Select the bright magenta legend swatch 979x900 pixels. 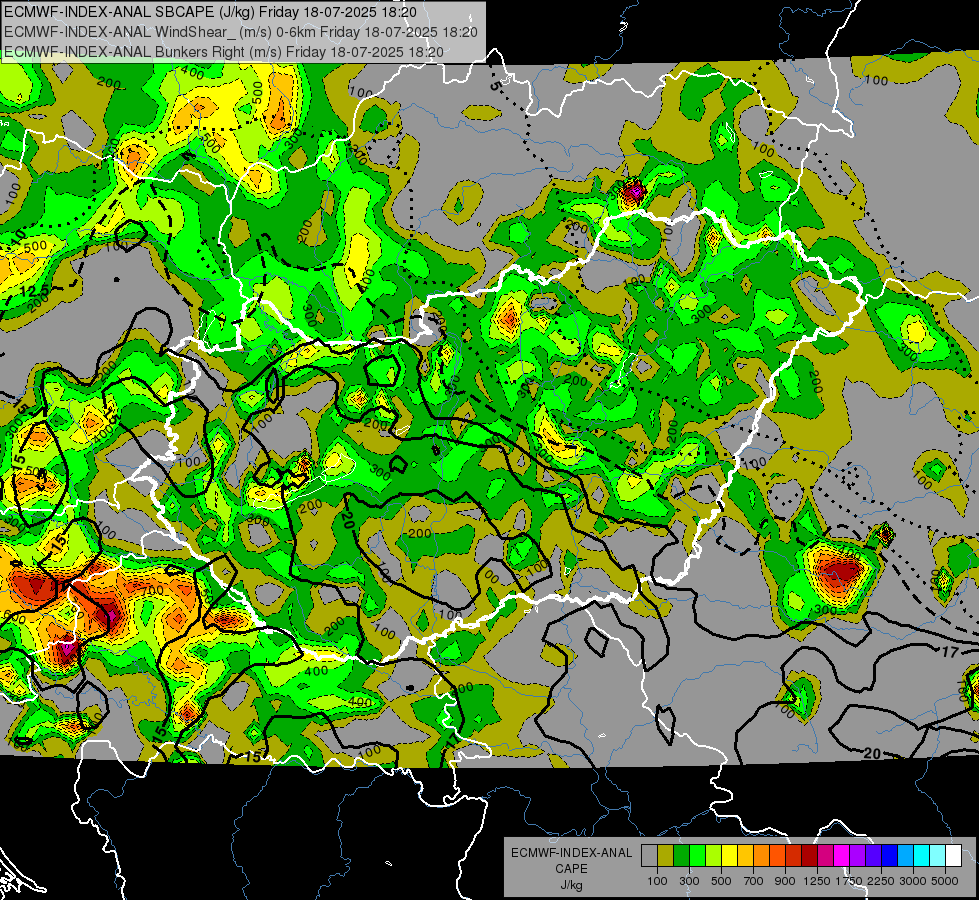tap(842, 856)
